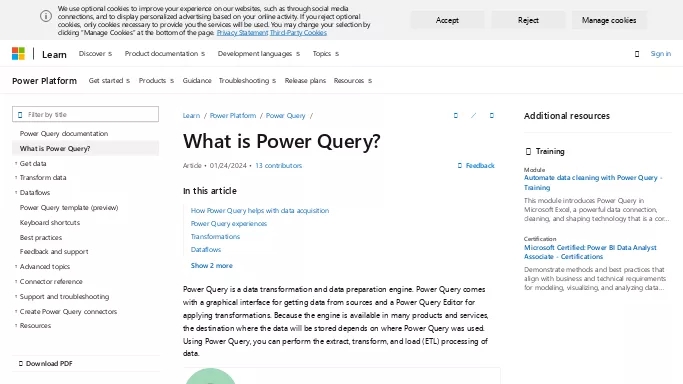Click the Filter by title input

[85, 114]
